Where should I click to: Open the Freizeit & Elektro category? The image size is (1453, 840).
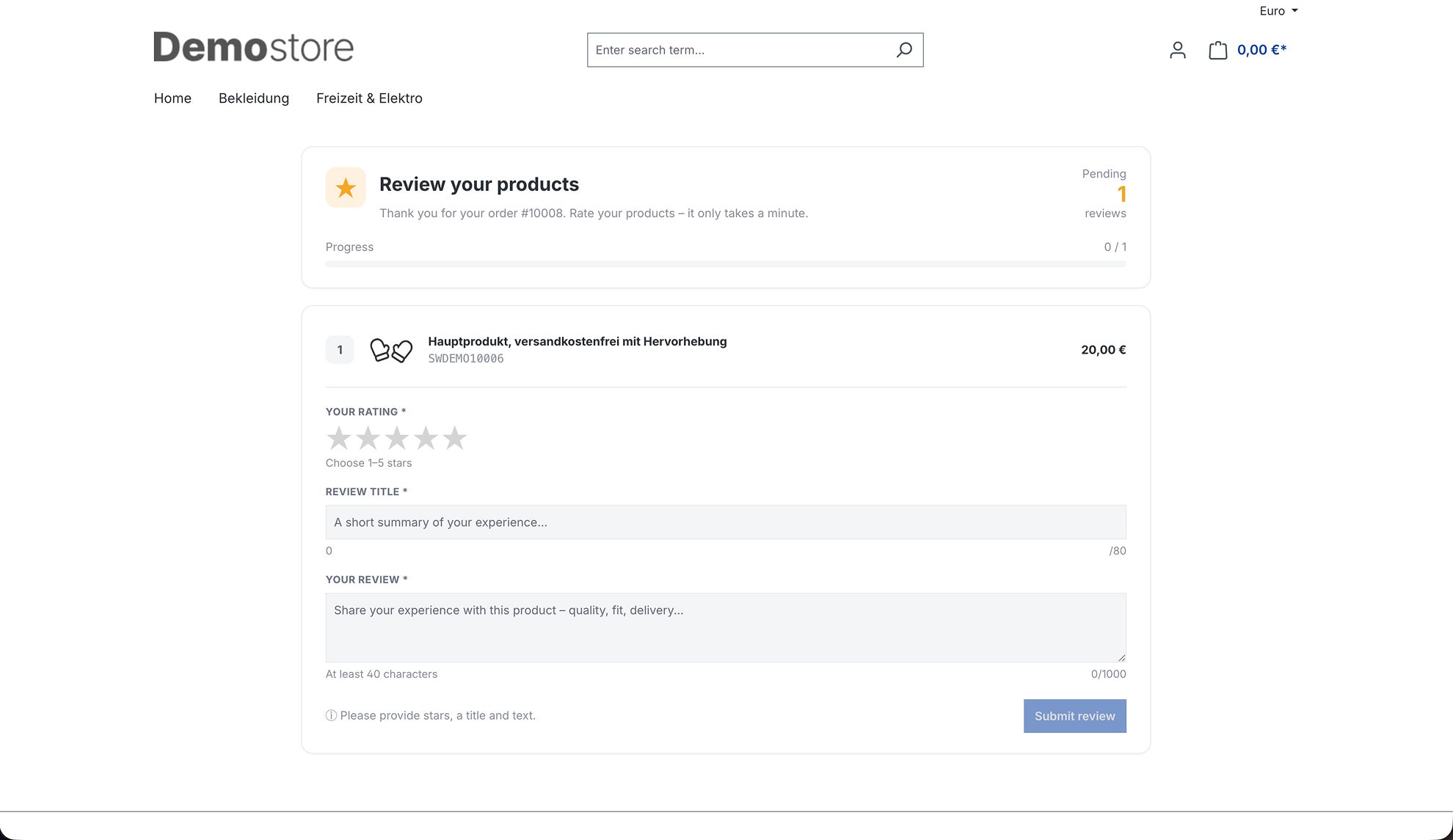click(x=369, y=98)
